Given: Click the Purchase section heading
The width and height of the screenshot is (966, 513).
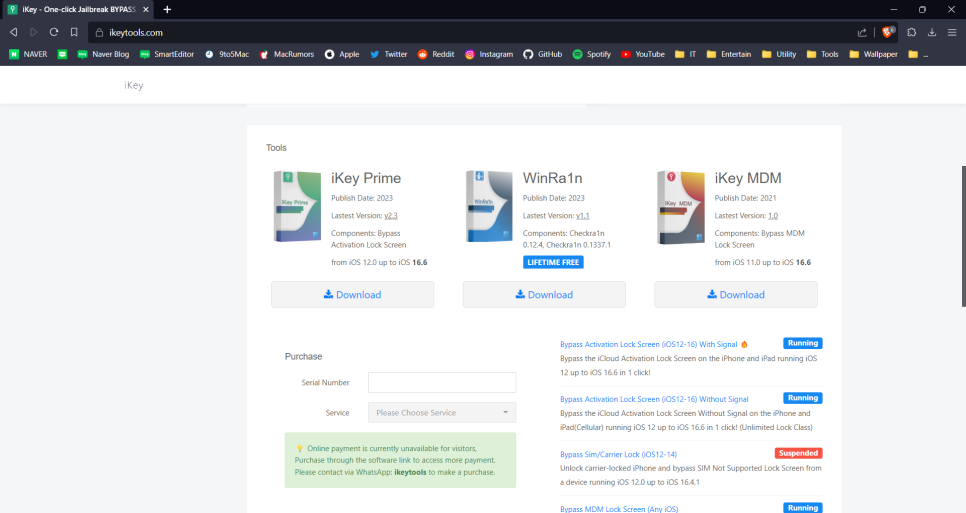Looking at the screenshot, I should (x=303, y=357).
